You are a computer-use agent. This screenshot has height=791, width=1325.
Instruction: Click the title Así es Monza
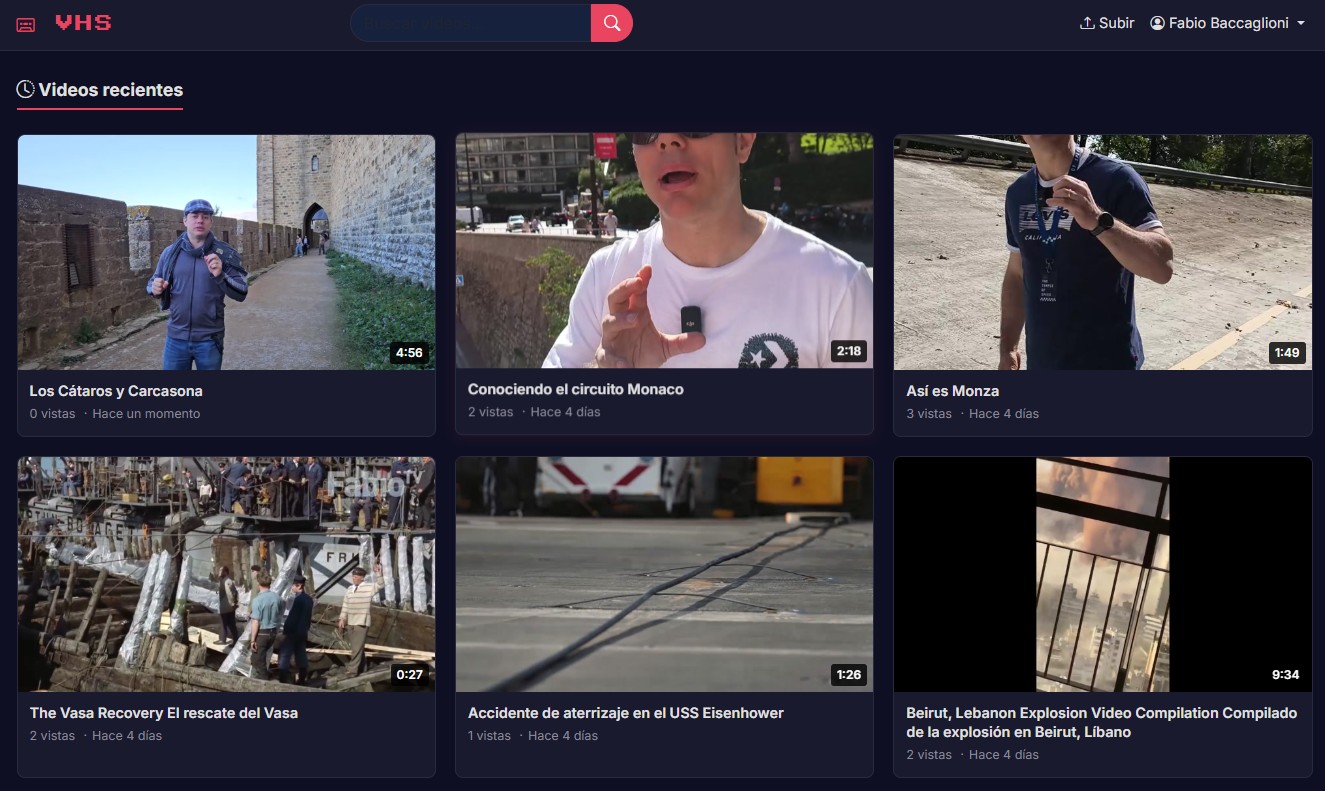[952, 391]
